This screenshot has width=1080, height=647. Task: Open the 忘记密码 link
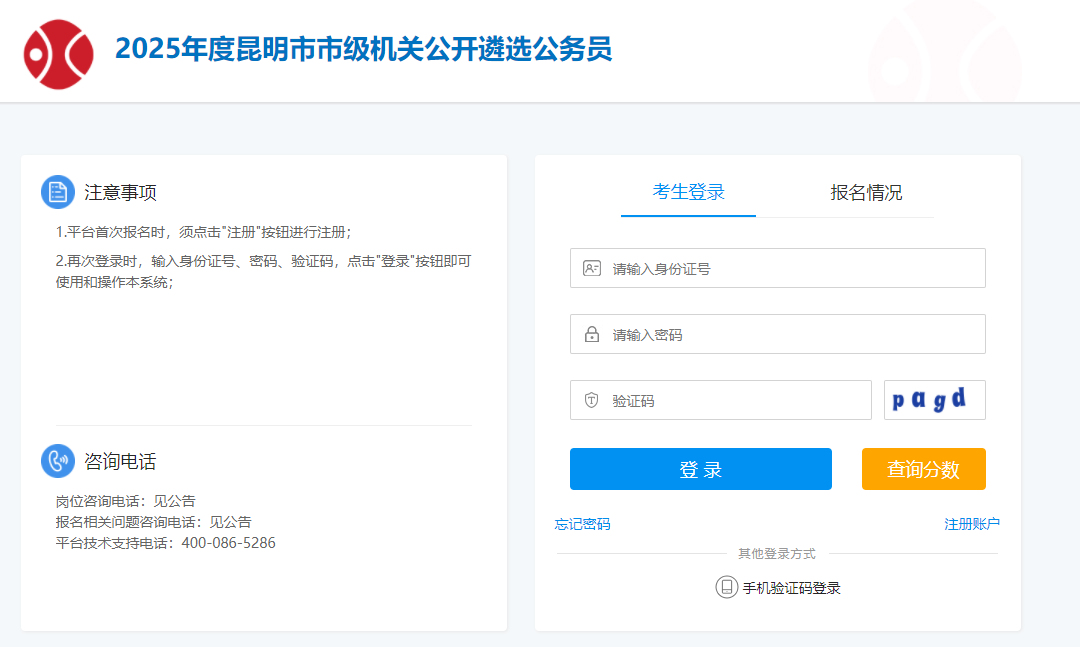(582, 524)
